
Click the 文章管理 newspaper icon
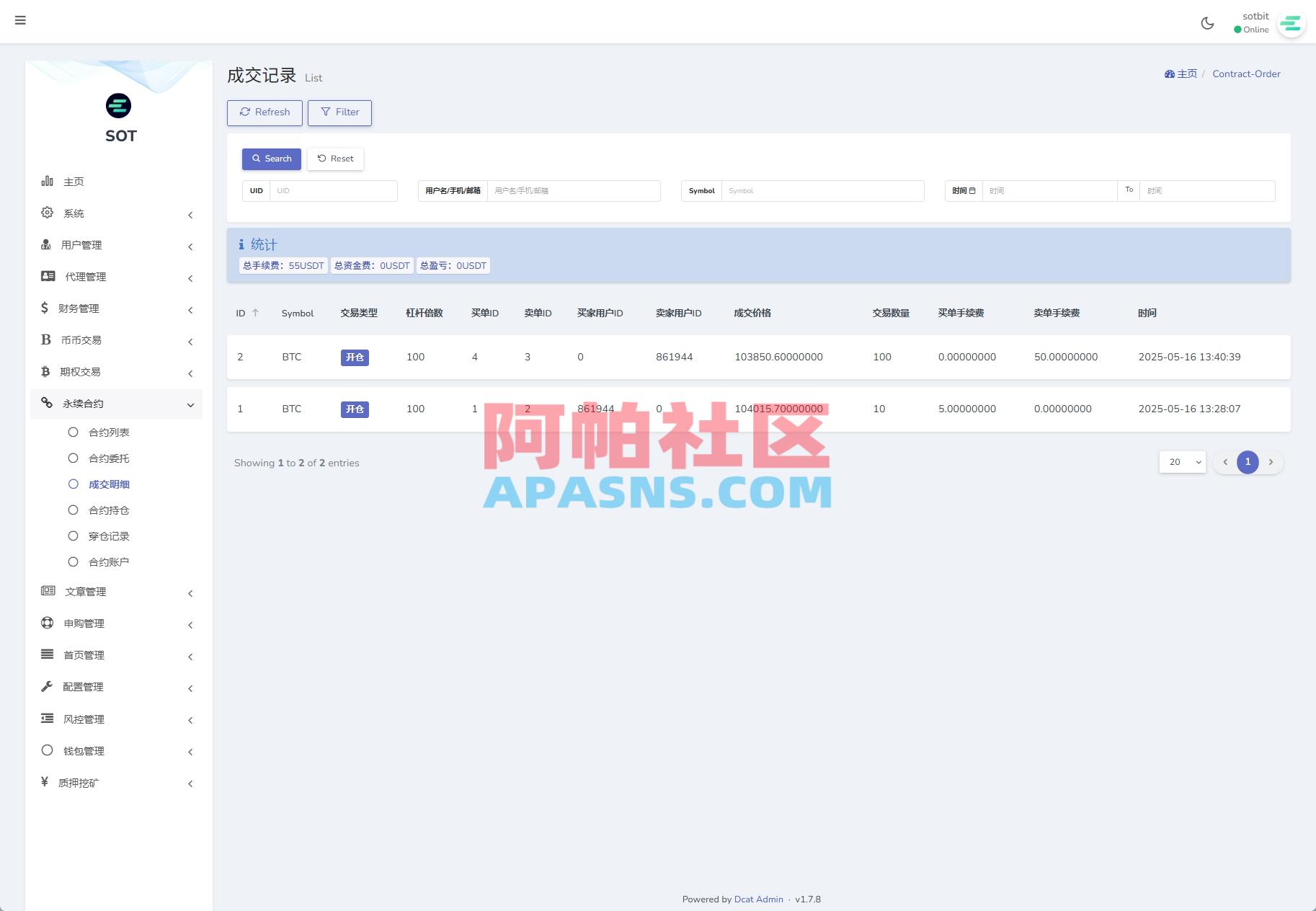48,591
